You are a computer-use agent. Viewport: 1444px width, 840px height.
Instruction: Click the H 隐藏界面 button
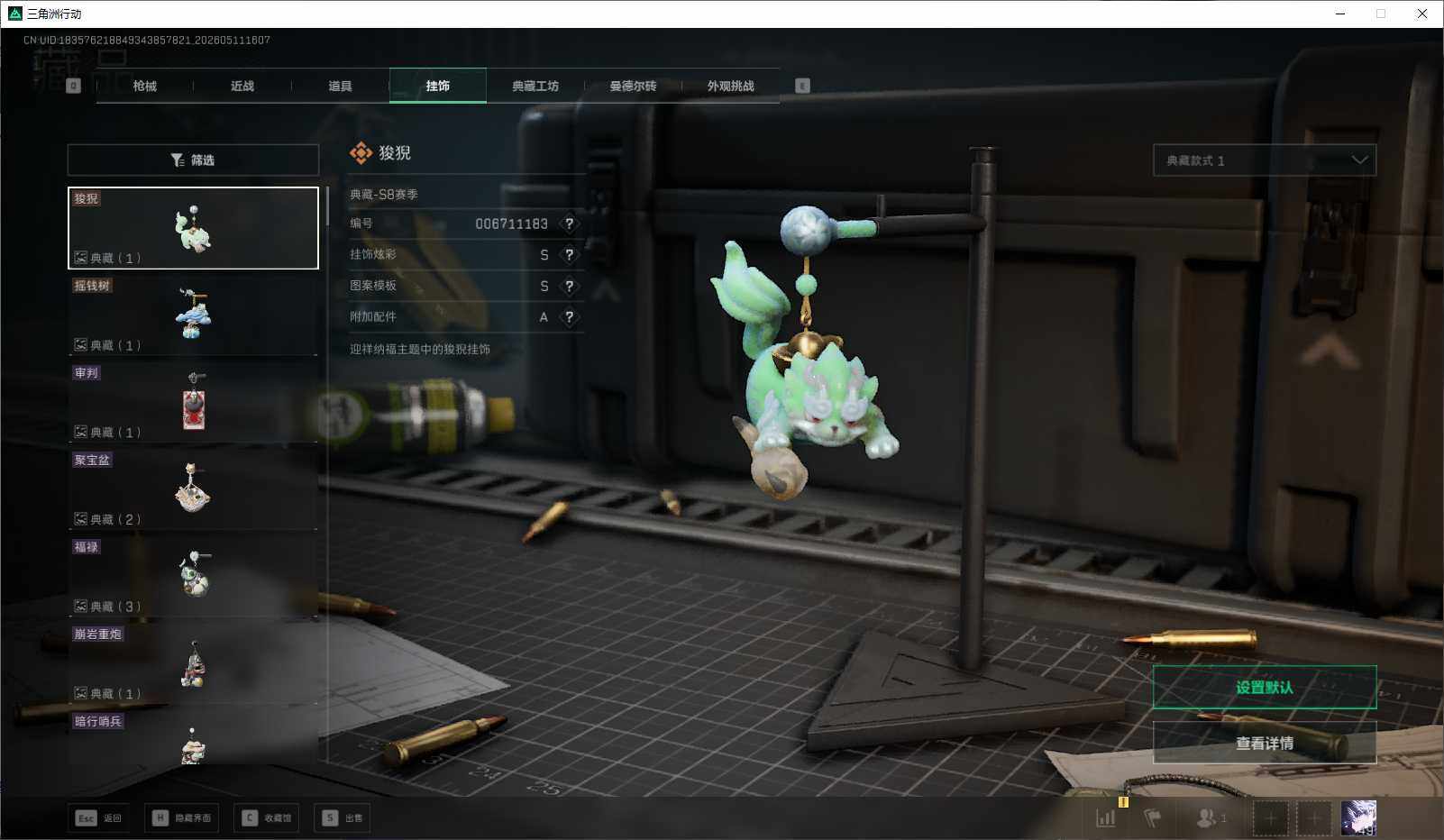pos(181,817)
